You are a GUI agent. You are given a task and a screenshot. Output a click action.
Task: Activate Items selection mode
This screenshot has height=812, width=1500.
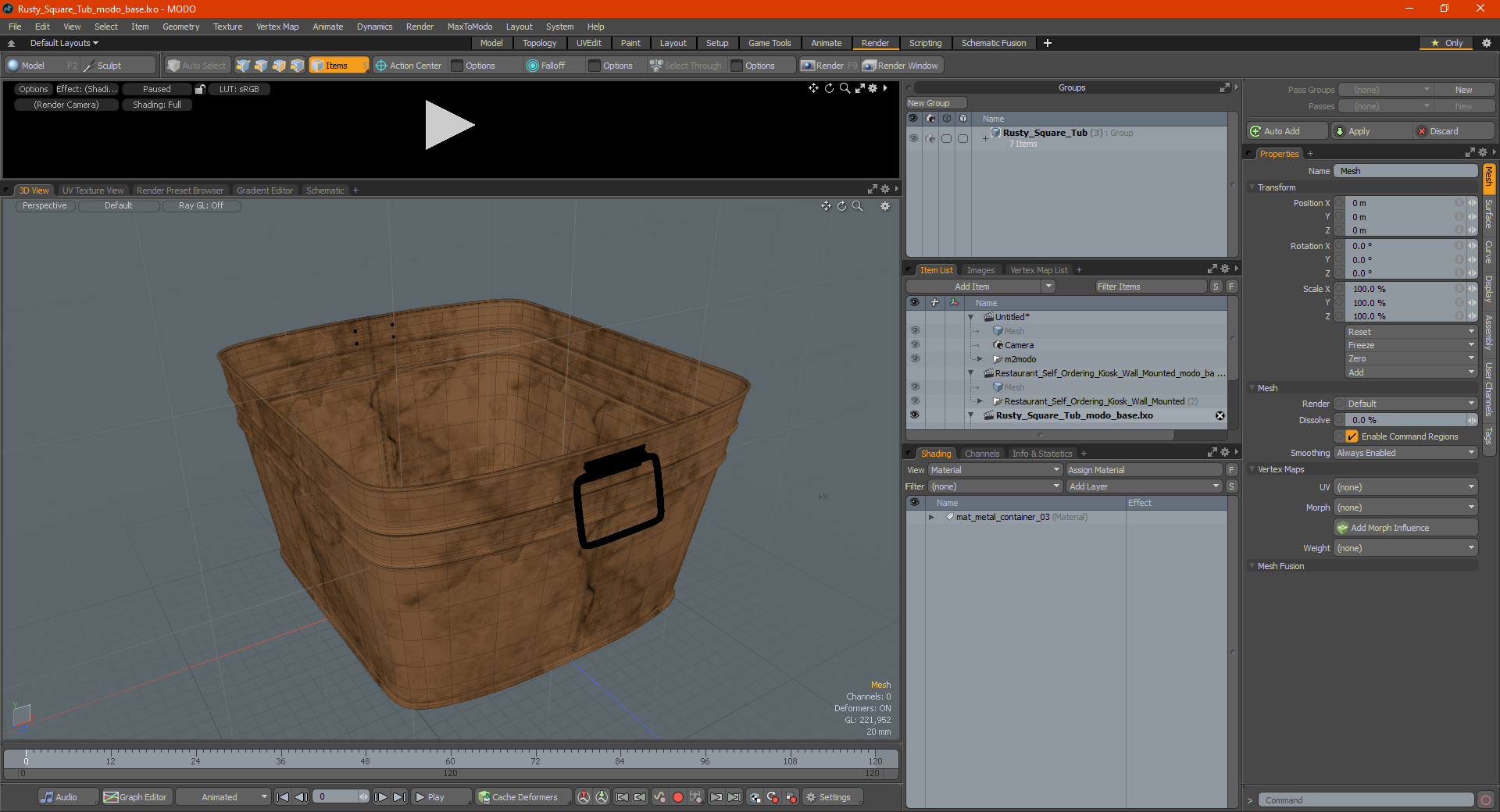(338, 66)
